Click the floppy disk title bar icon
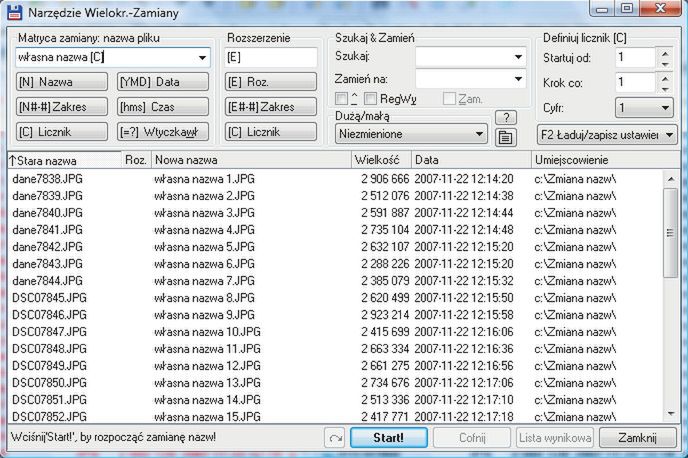The image size is (688, 458). pyautogui.click(x=14, y=12)
